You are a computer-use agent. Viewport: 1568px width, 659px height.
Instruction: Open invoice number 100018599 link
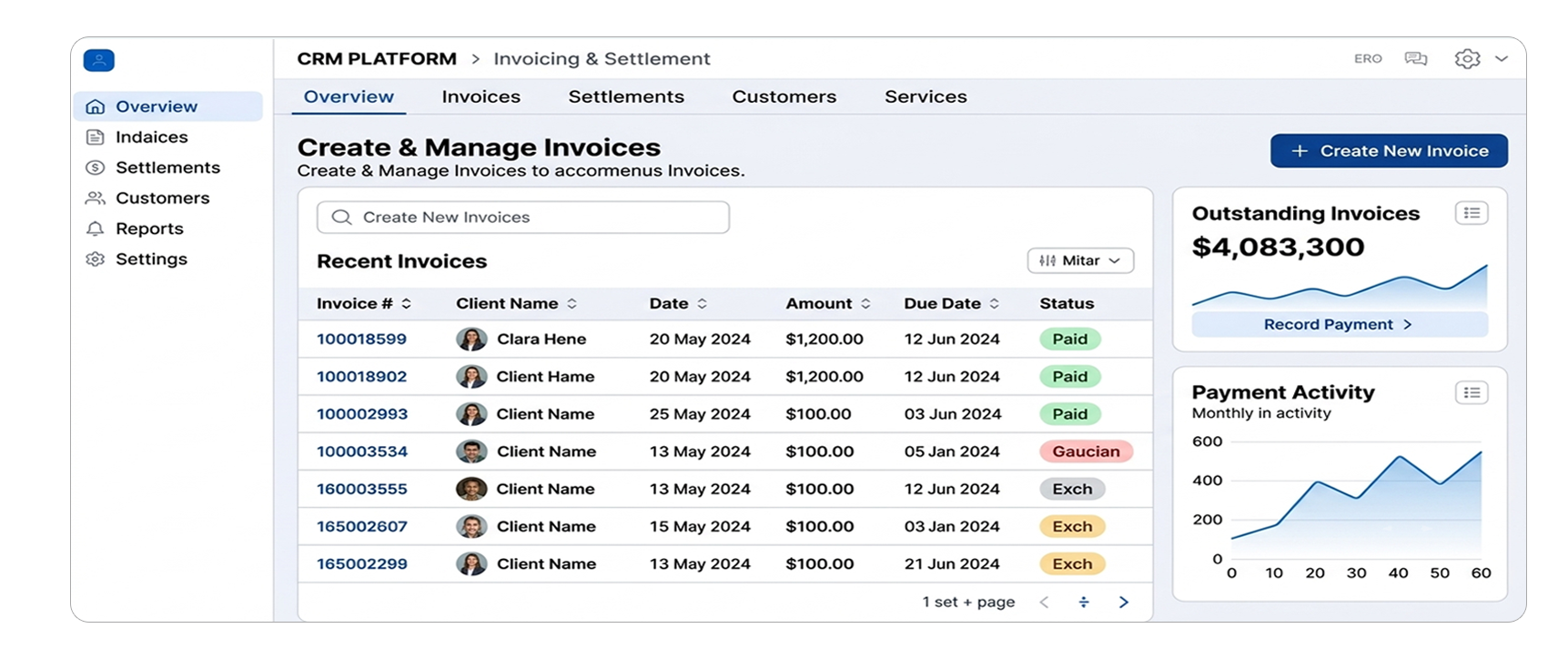[x=361, y=339]
